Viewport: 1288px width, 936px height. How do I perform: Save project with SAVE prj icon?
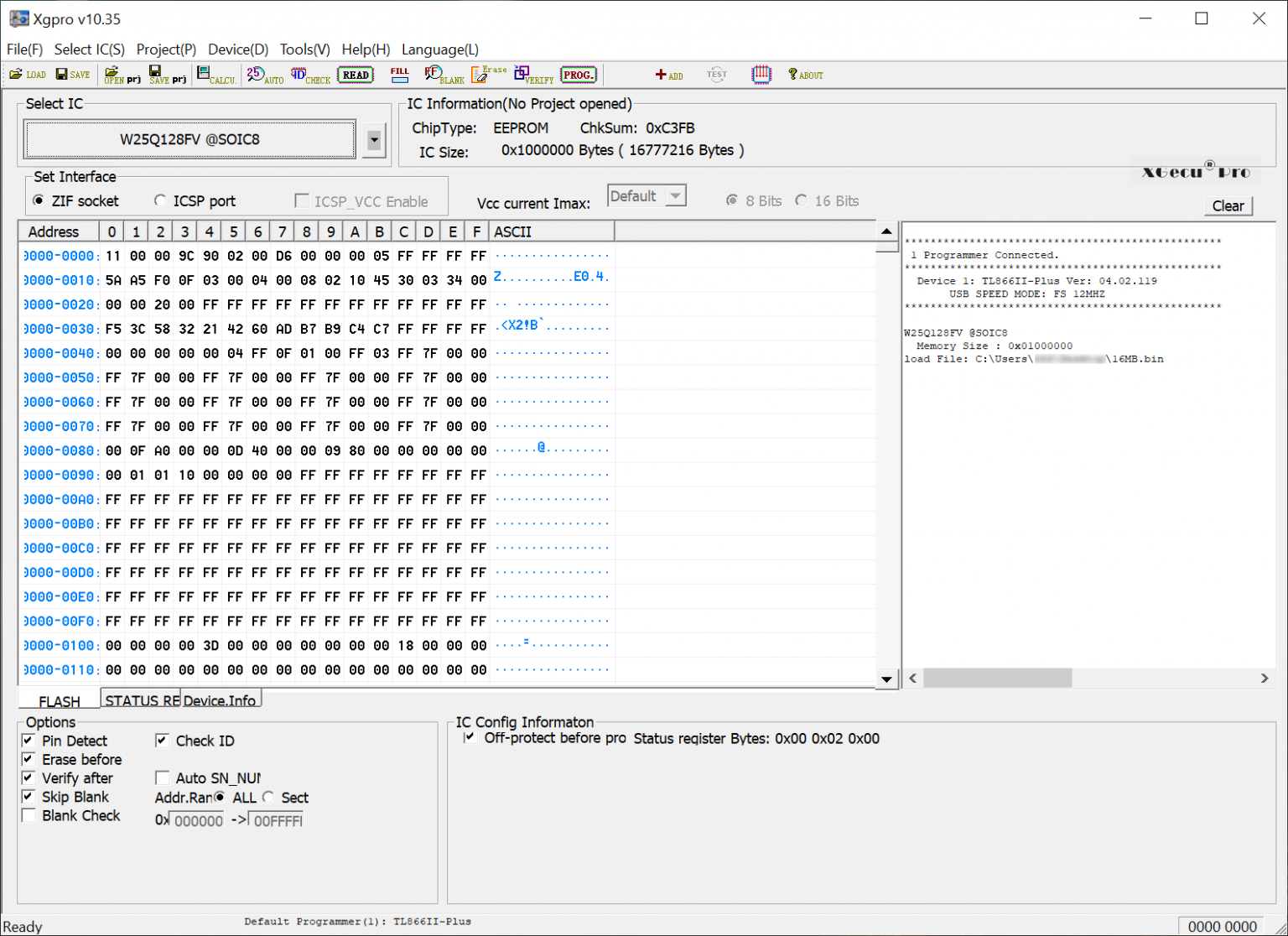click(x=168, y=75)
